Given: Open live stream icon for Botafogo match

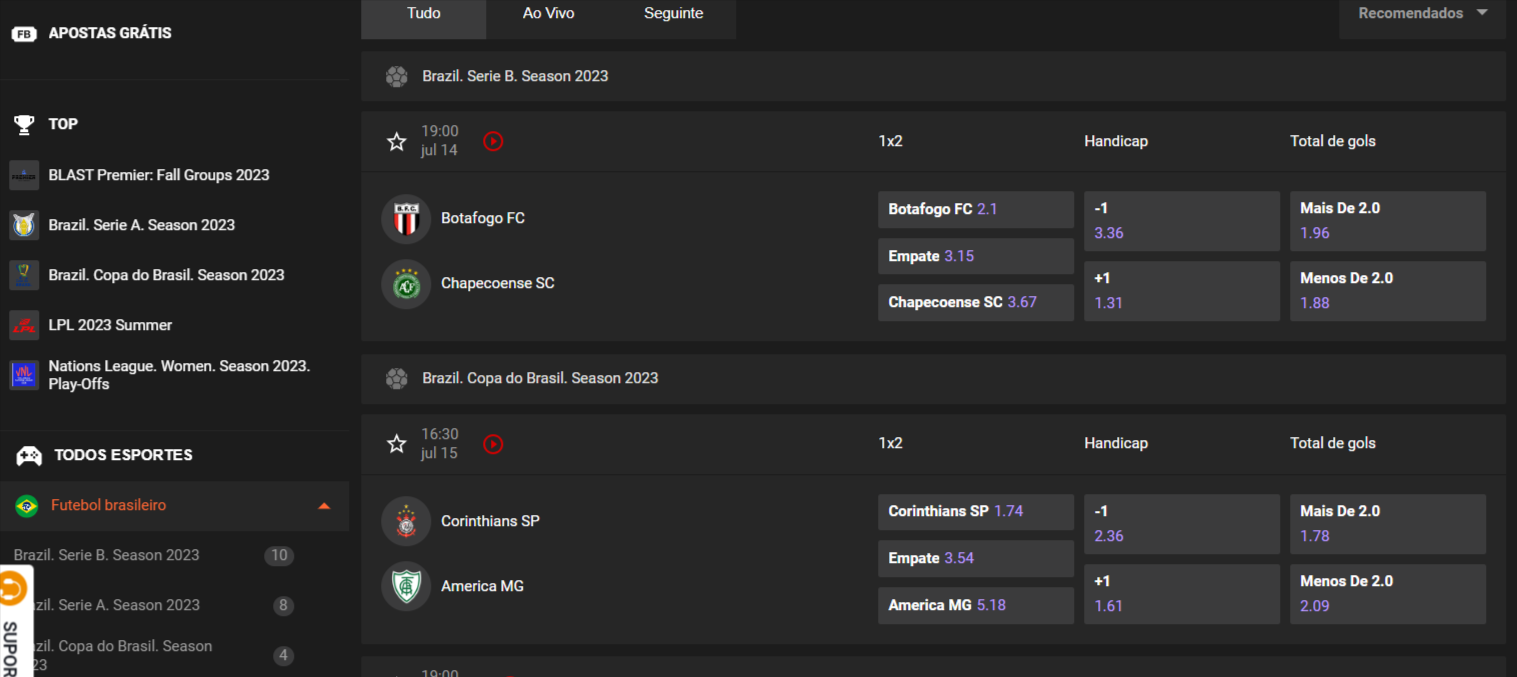Looking at the screenshot, I should coord(493,142).
